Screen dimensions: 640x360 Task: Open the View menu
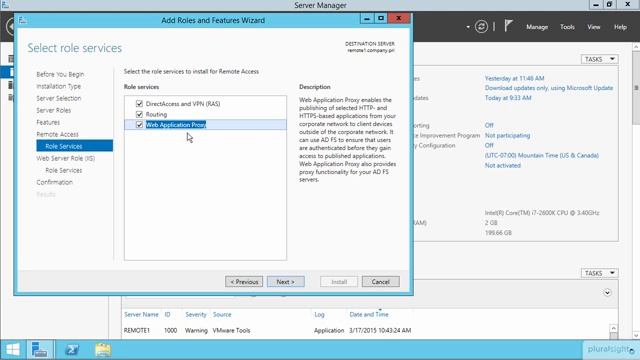(x=593, y=27)
